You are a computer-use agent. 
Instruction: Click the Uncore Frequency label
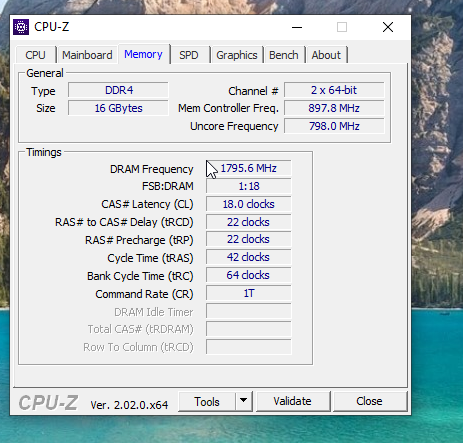point(234,126)
